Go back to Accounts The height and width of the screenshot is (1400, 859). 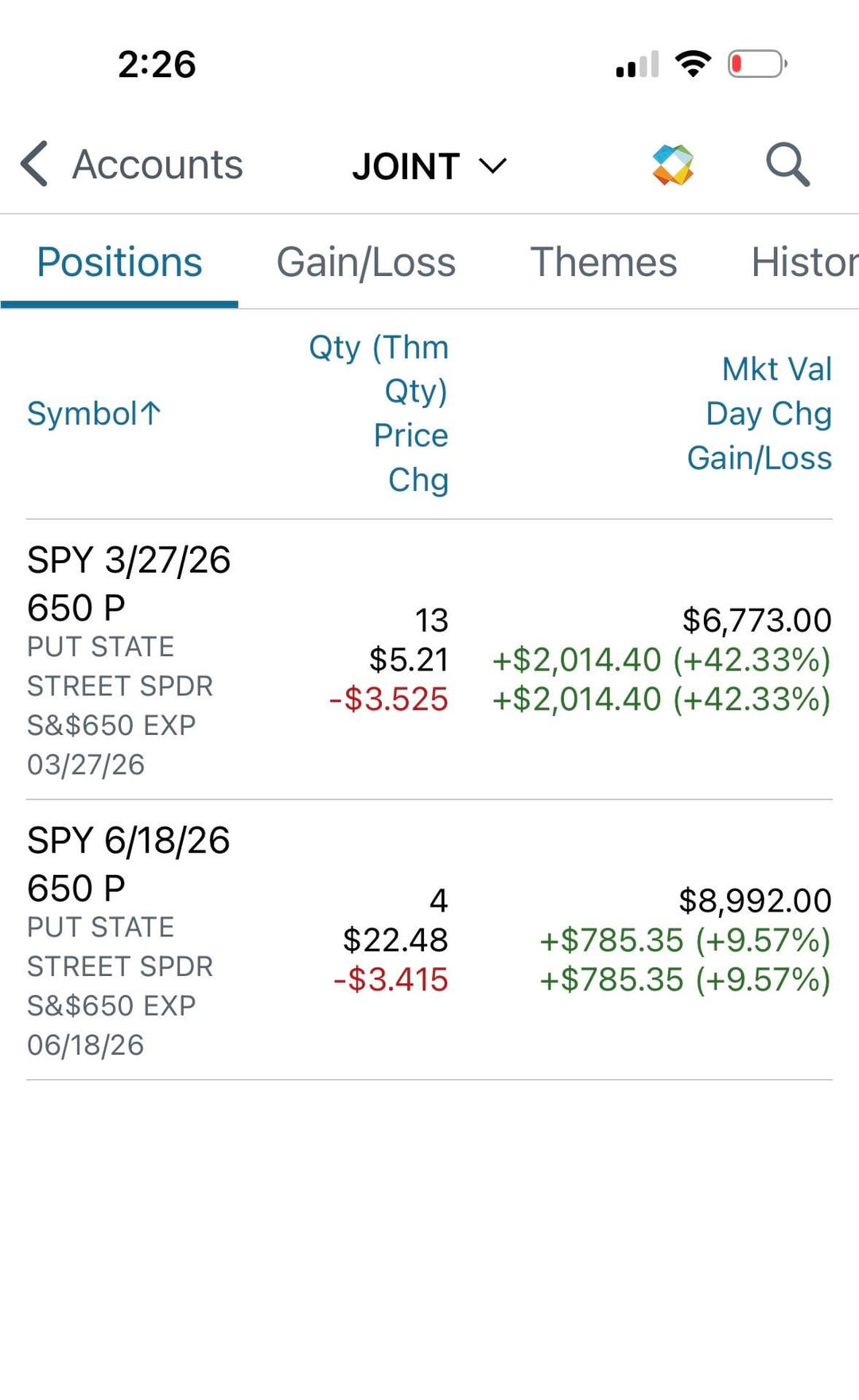[157, 165]
